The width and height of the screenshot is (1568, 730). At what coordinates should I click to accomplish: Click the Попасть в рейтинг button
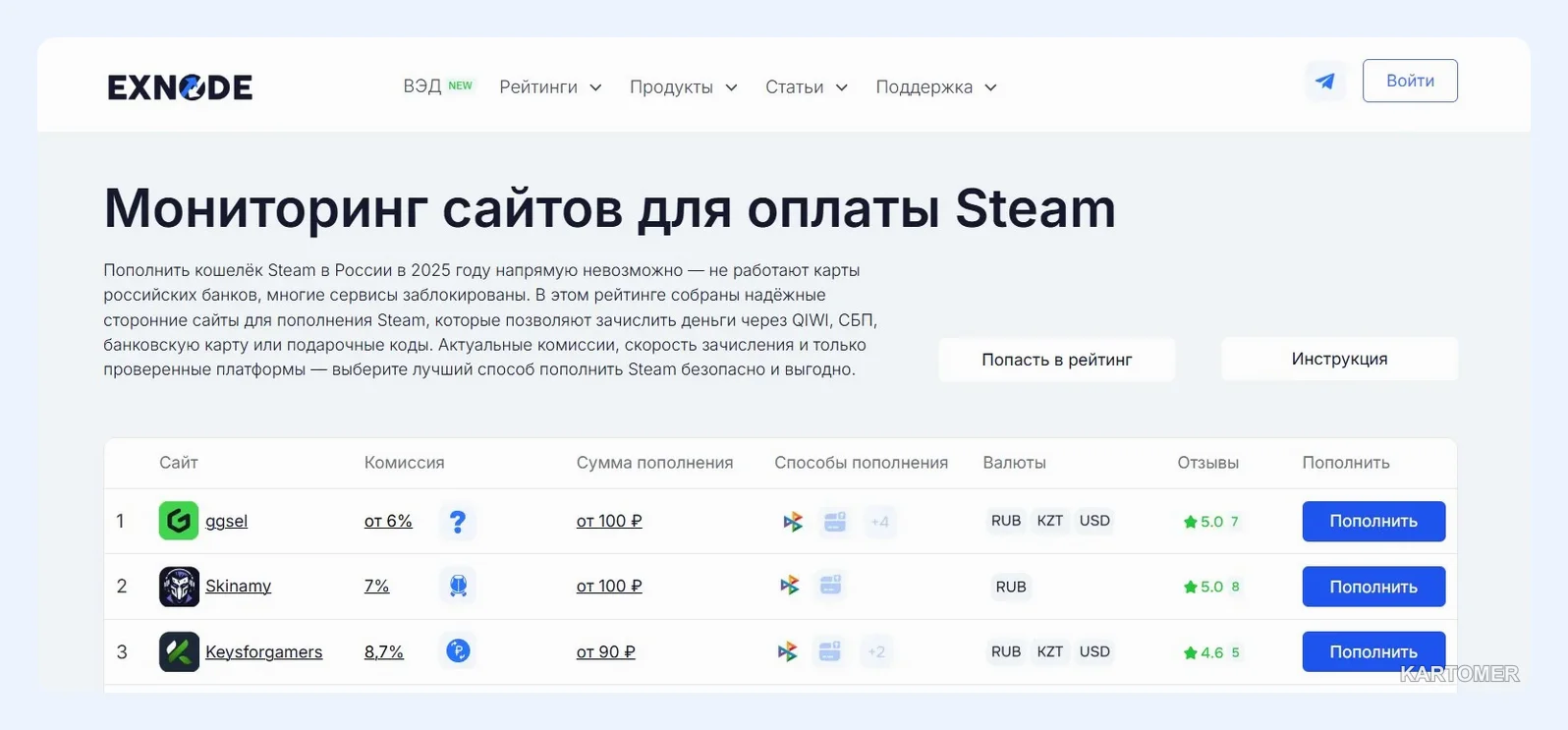point(1057,360)
